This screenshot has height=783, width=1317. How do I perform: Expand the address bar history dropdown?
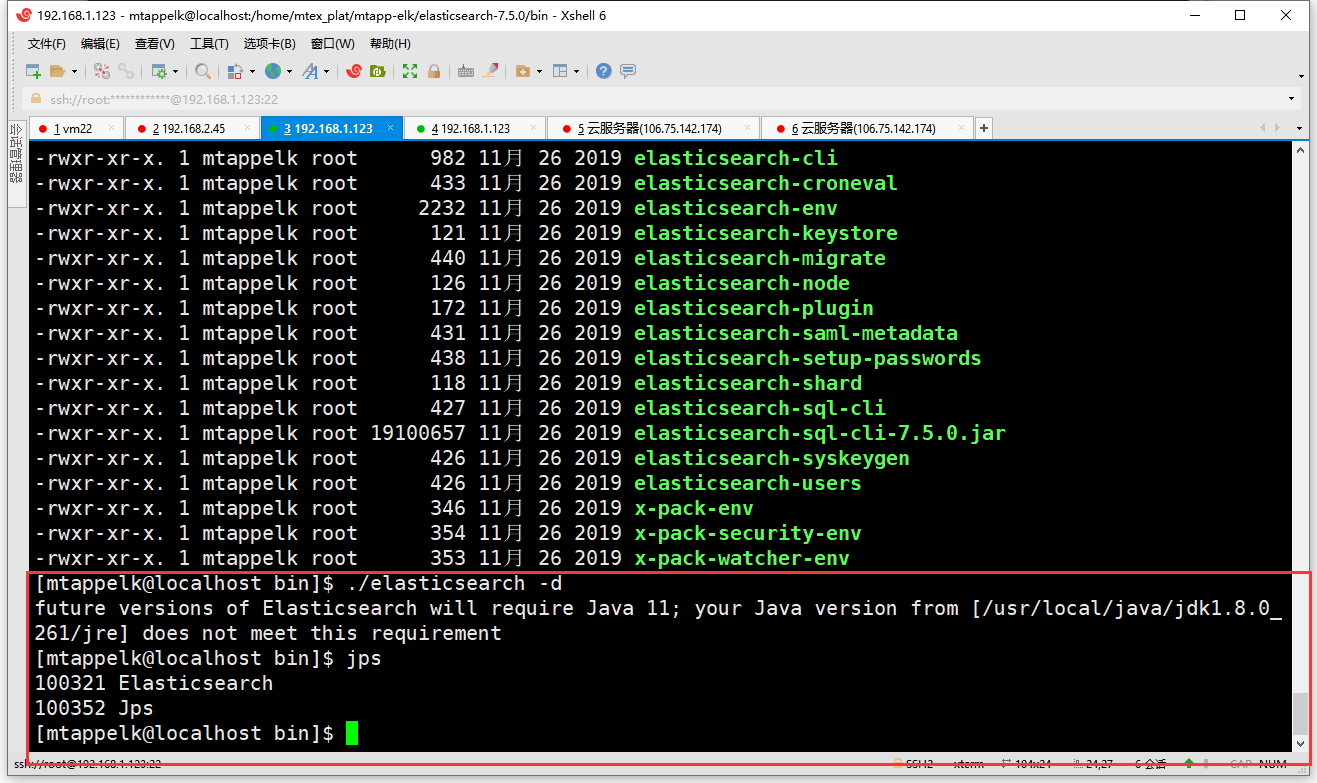click(x=1291, y=99)
